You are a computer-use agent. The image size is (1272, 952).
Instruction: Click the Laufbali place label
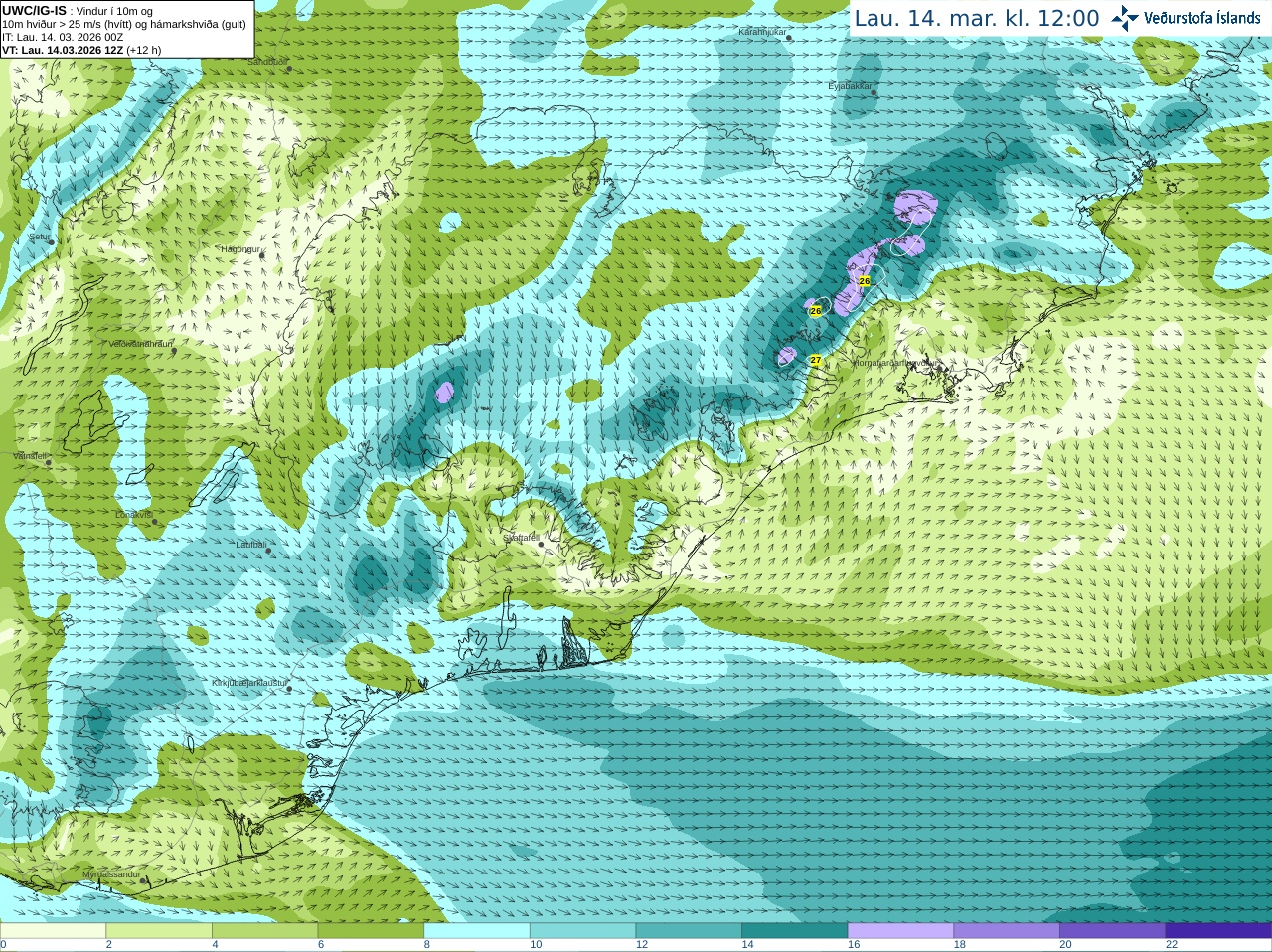click(250, 545)
